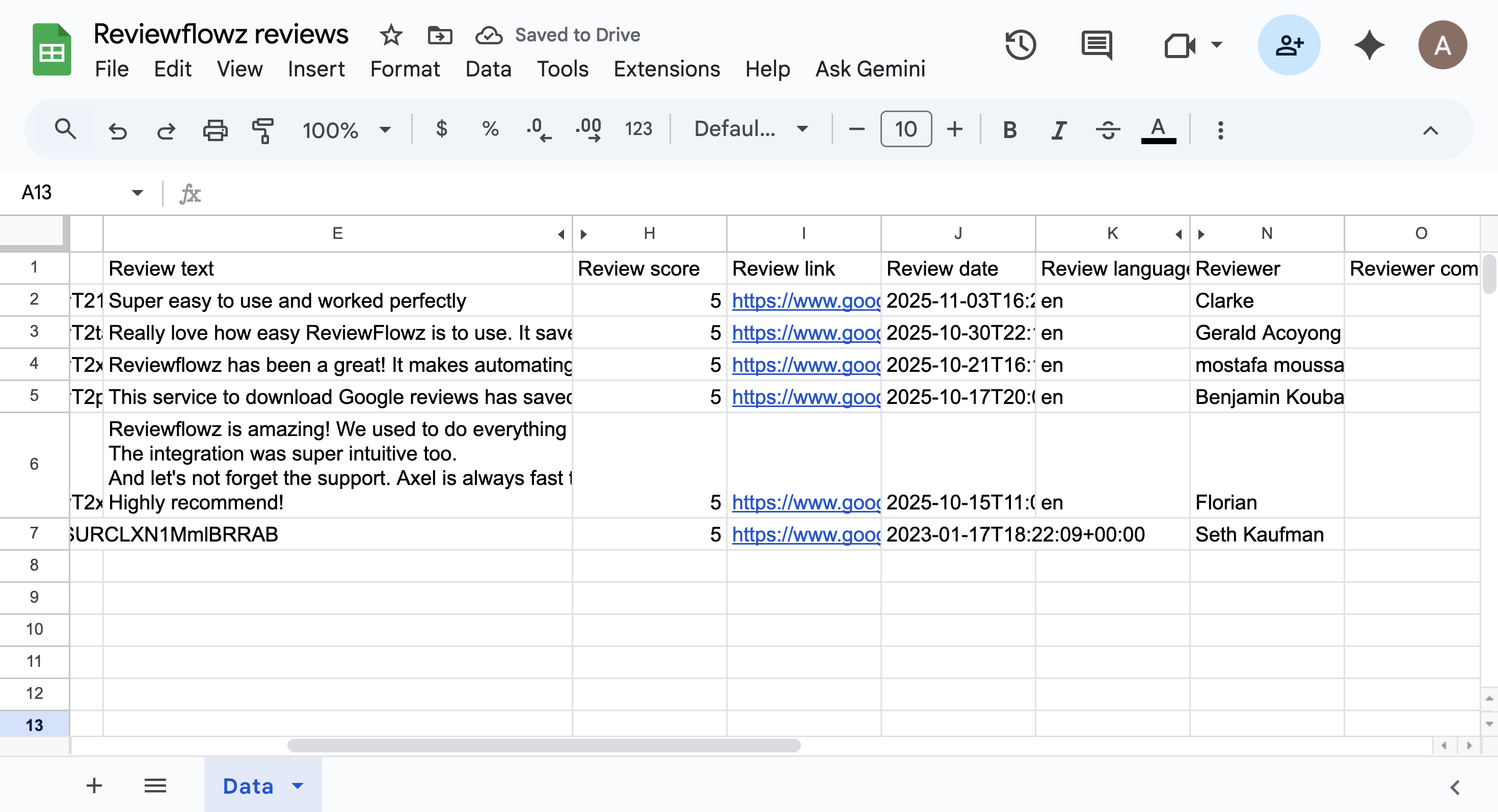Click the Share add-person button
Screen dimensions: 1498x812
1289,45
